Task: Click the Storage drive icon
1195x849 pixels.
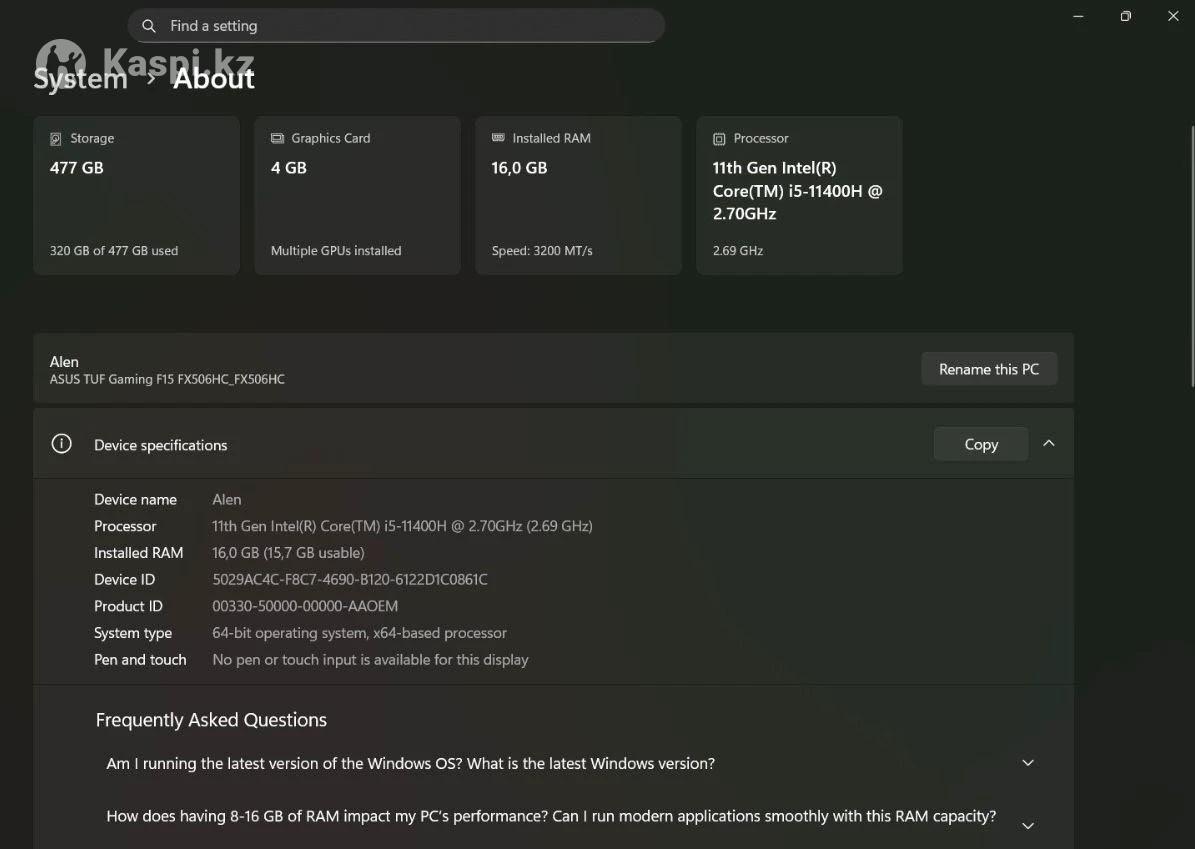Action: [x=56, y=139]
